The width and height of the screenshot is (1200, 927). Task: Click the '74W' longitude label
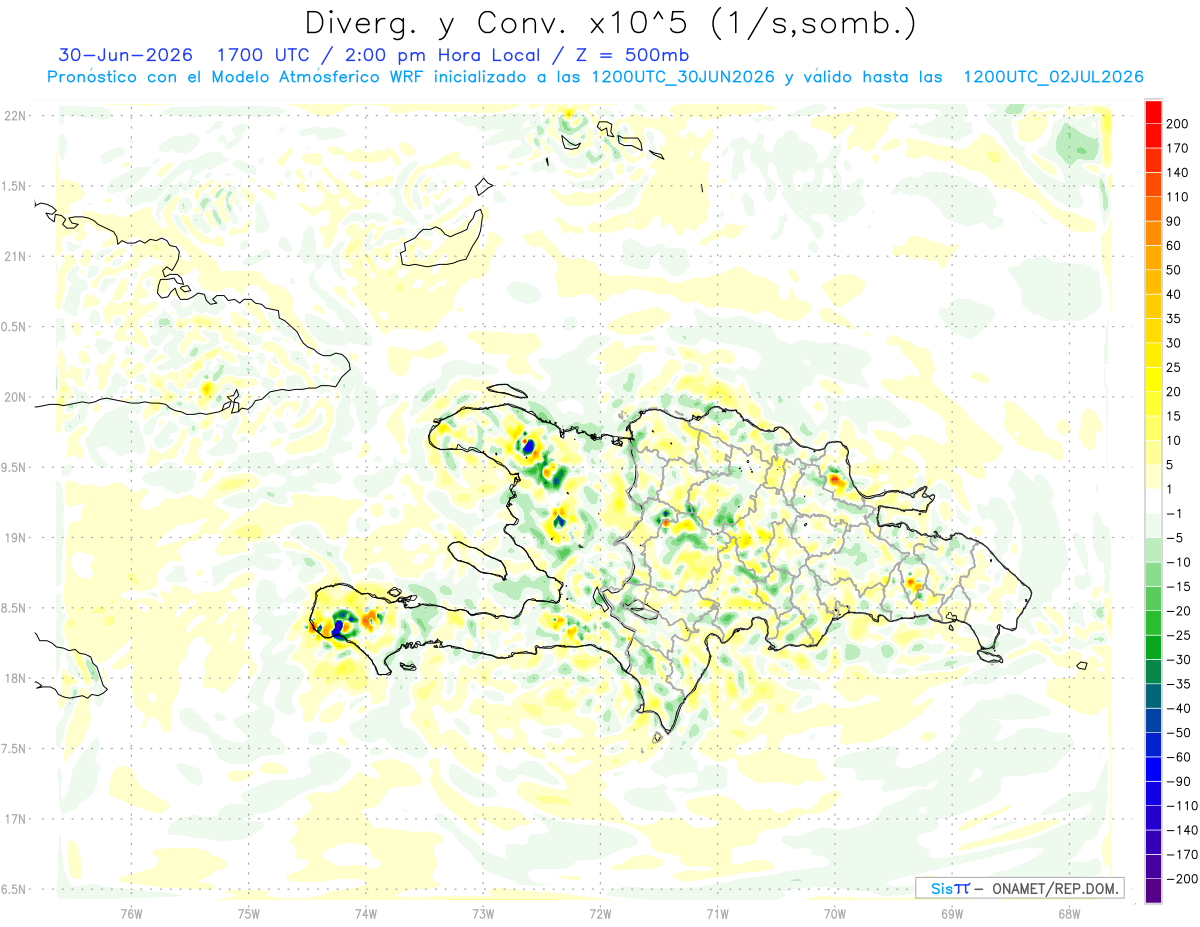[365, 913]
